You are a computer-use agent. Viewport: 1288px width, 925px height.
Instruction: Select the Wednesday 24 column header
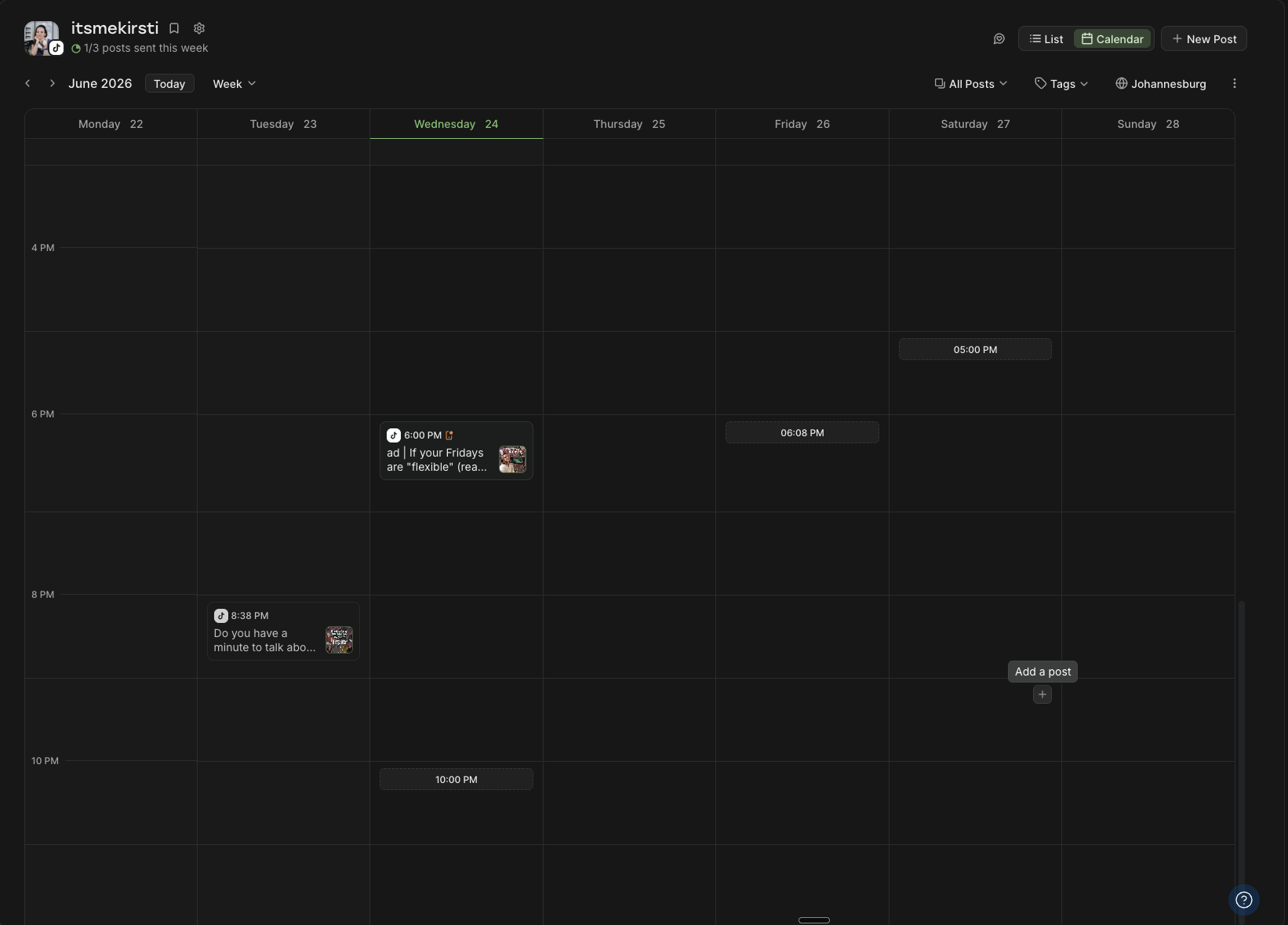456,124
